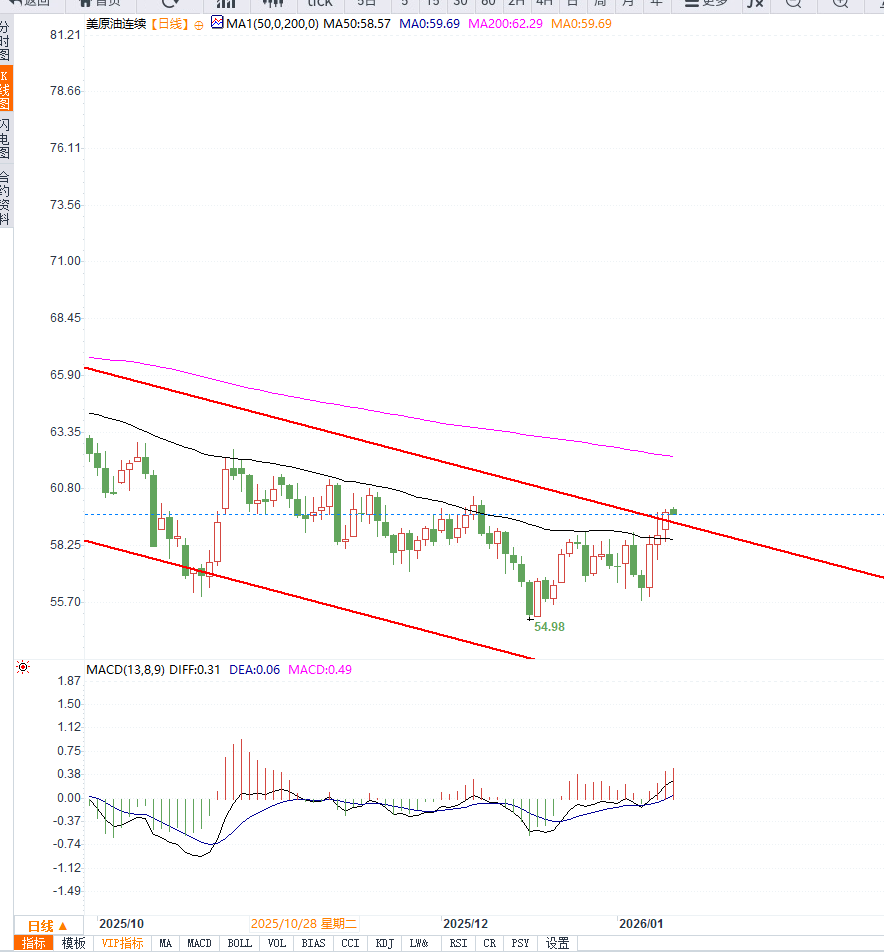
Task: Click the MA50:58.57 value
Action: (x=357, y=24)
